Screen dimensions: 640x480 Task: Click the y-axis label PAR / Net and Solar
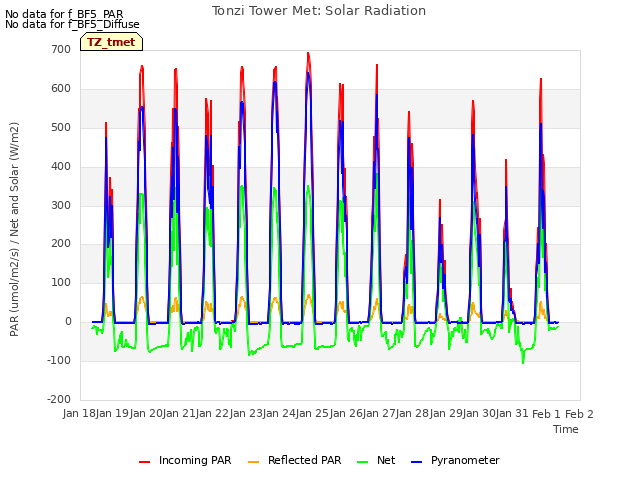pyautogui.click(x=14, y=229)
